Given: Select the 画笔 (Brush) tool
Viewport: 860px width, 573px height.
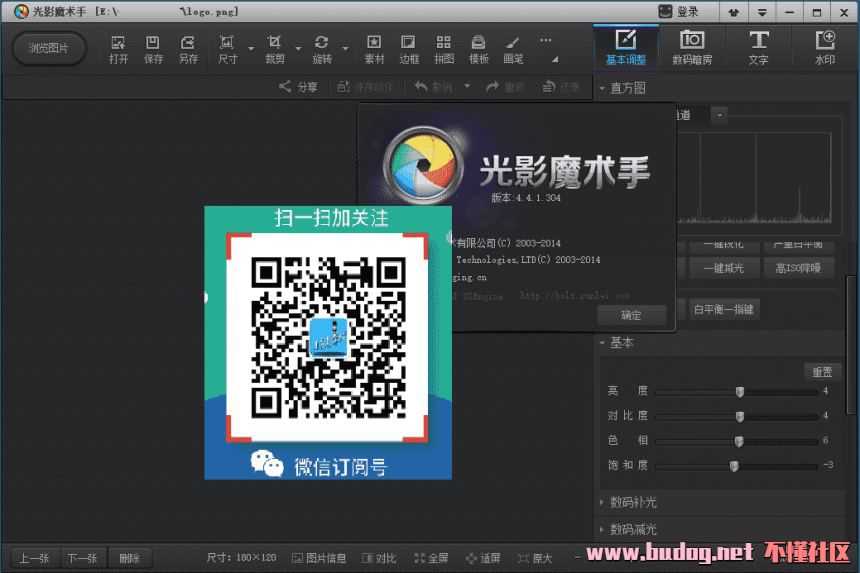Looking at the screenshot, I should (x=513, y=48).
